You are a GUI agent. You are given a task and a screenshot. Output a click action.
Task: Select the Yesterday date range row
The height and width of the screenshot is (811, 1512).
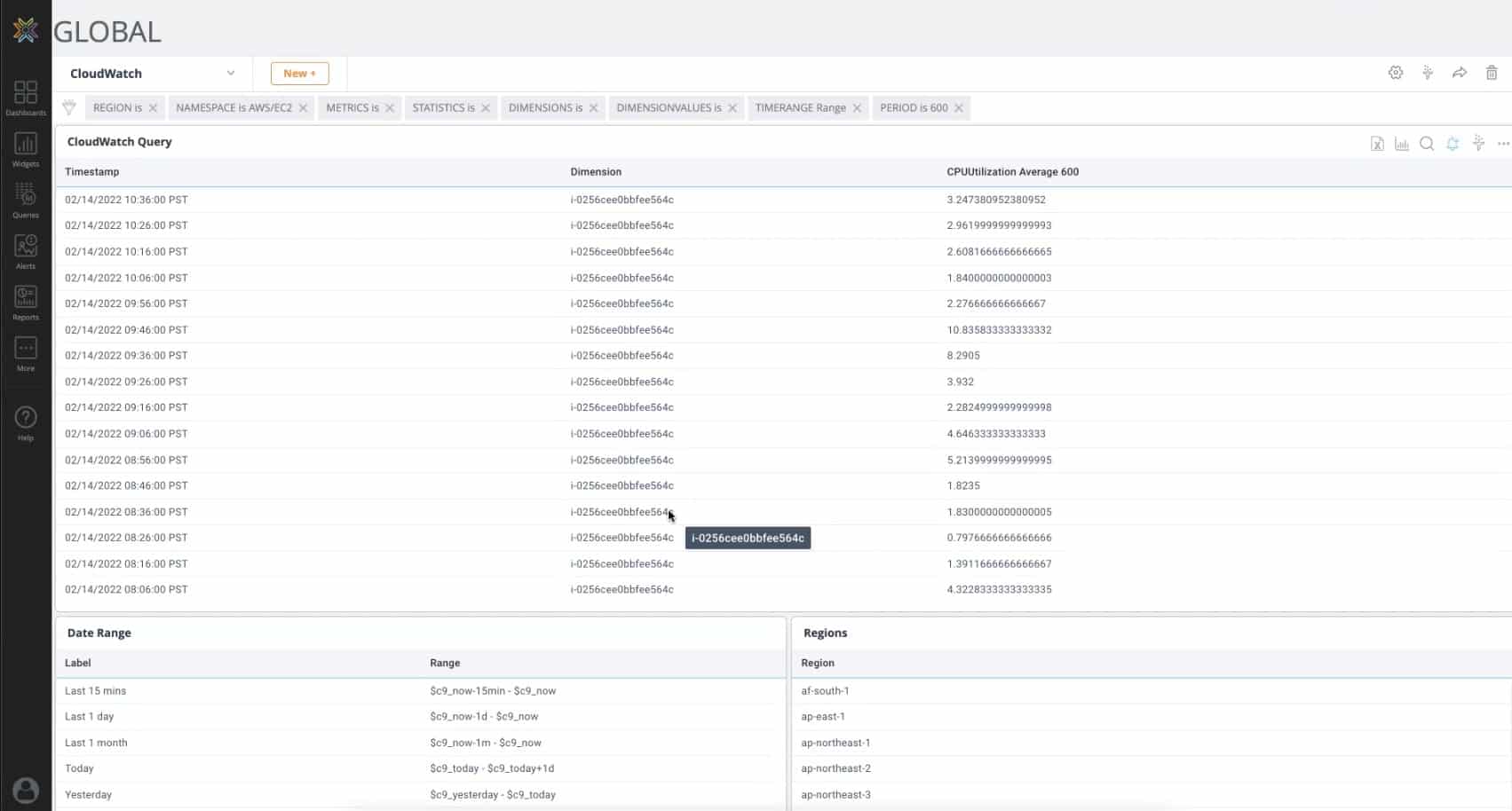coord(421,795)
